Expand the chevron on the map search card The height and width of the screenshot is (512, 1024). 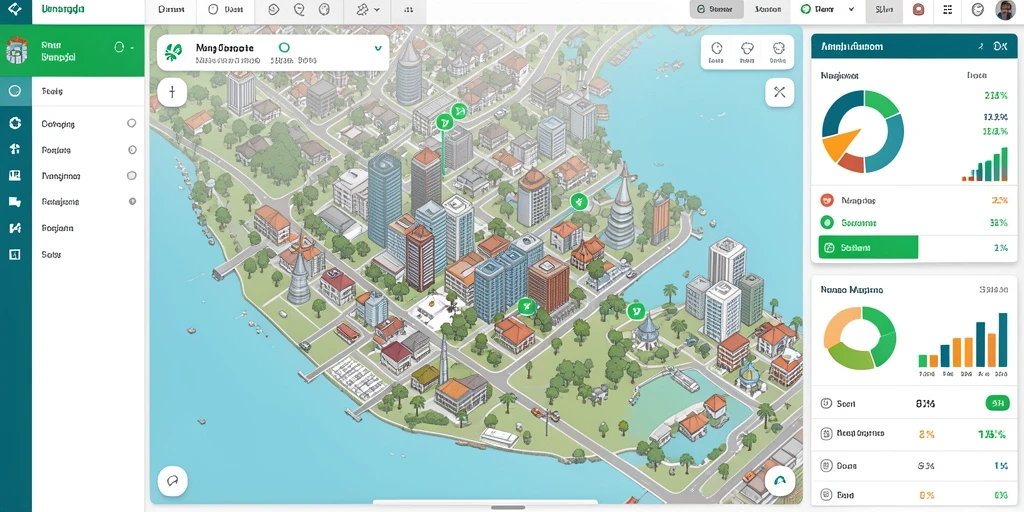coord(377,48)
